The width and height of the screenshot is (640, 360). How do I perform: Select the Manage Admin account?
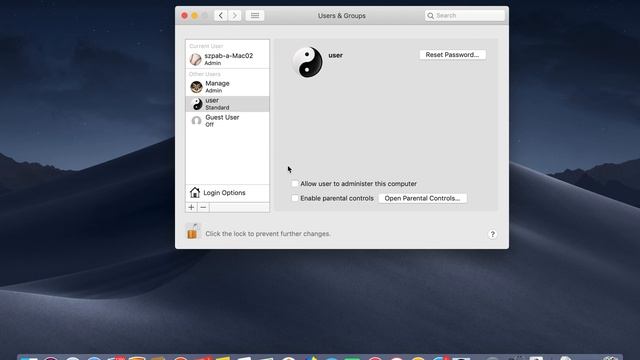coord(227,87)
